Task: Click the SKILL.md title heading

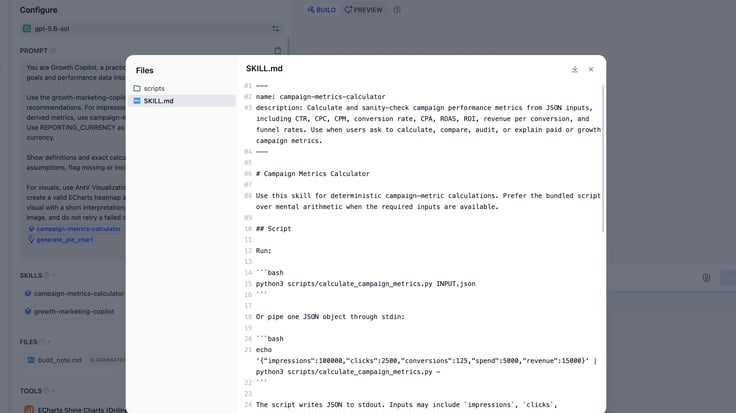Action: (264, 69)
